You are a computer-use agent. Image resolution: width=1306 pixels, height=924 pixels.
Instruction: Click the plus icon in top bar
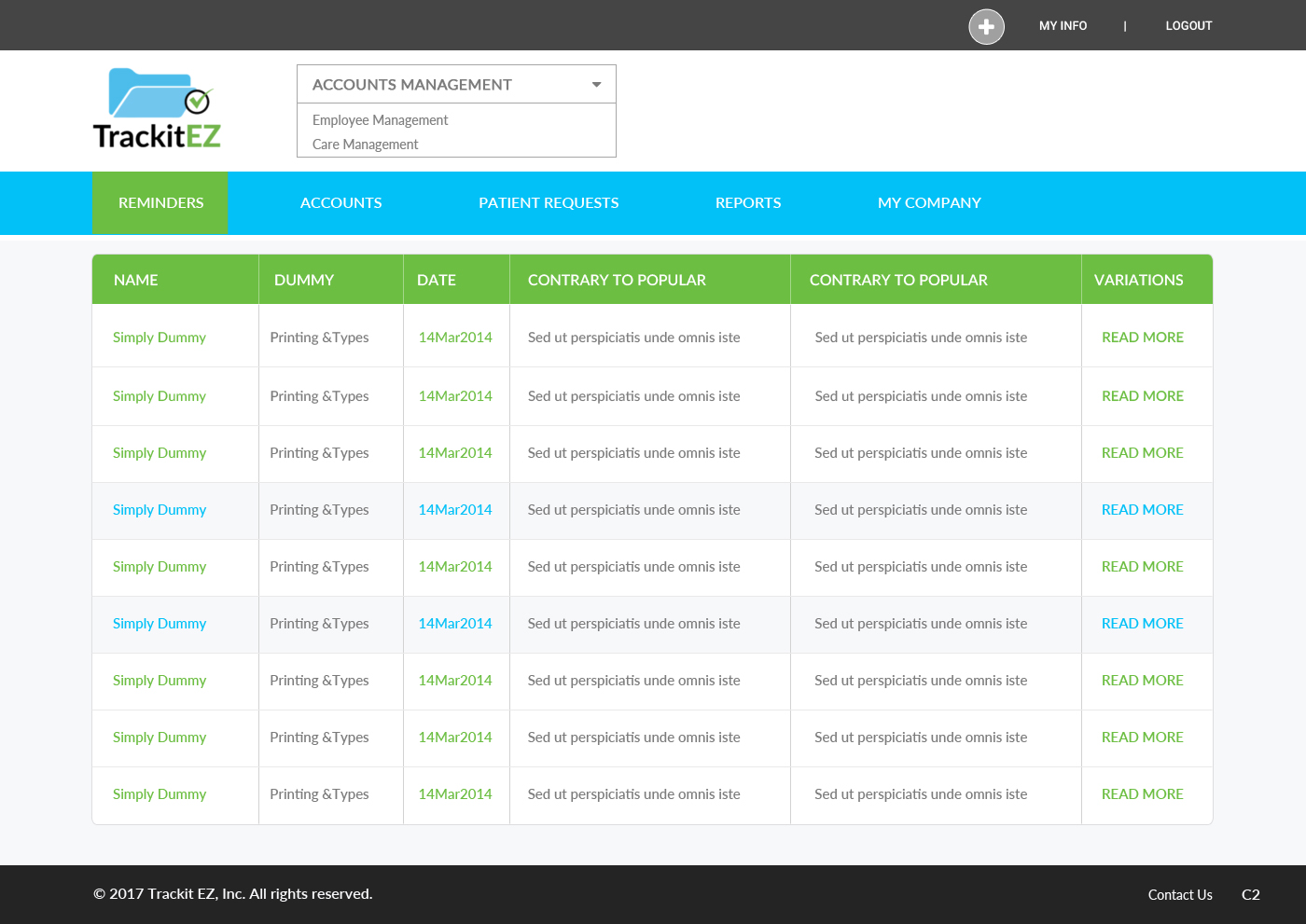(x=986, y=26)
